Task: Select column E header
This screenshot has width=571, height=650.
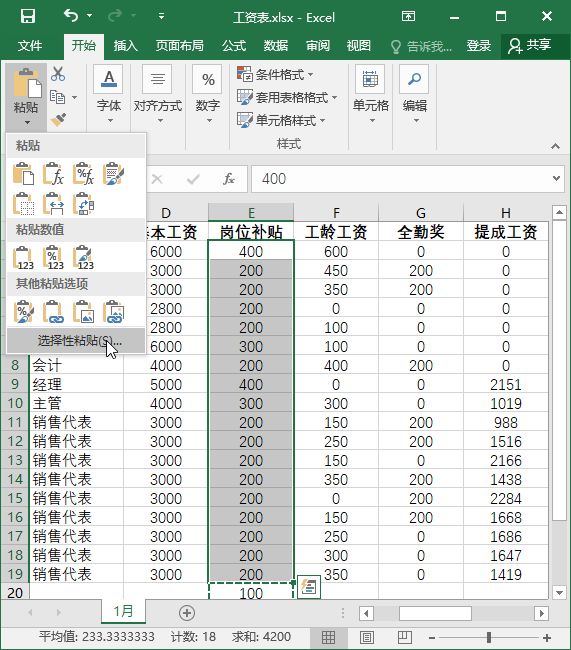Action: [251, 213]
